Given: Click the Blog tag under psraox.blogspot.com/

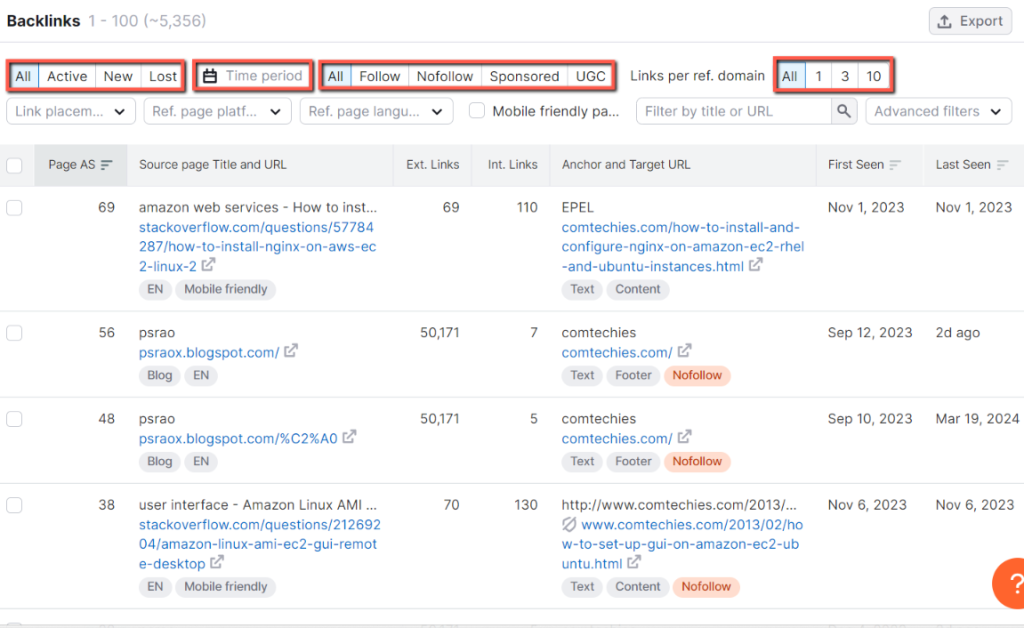Looking at the screenshot, I should click(159, 375).
